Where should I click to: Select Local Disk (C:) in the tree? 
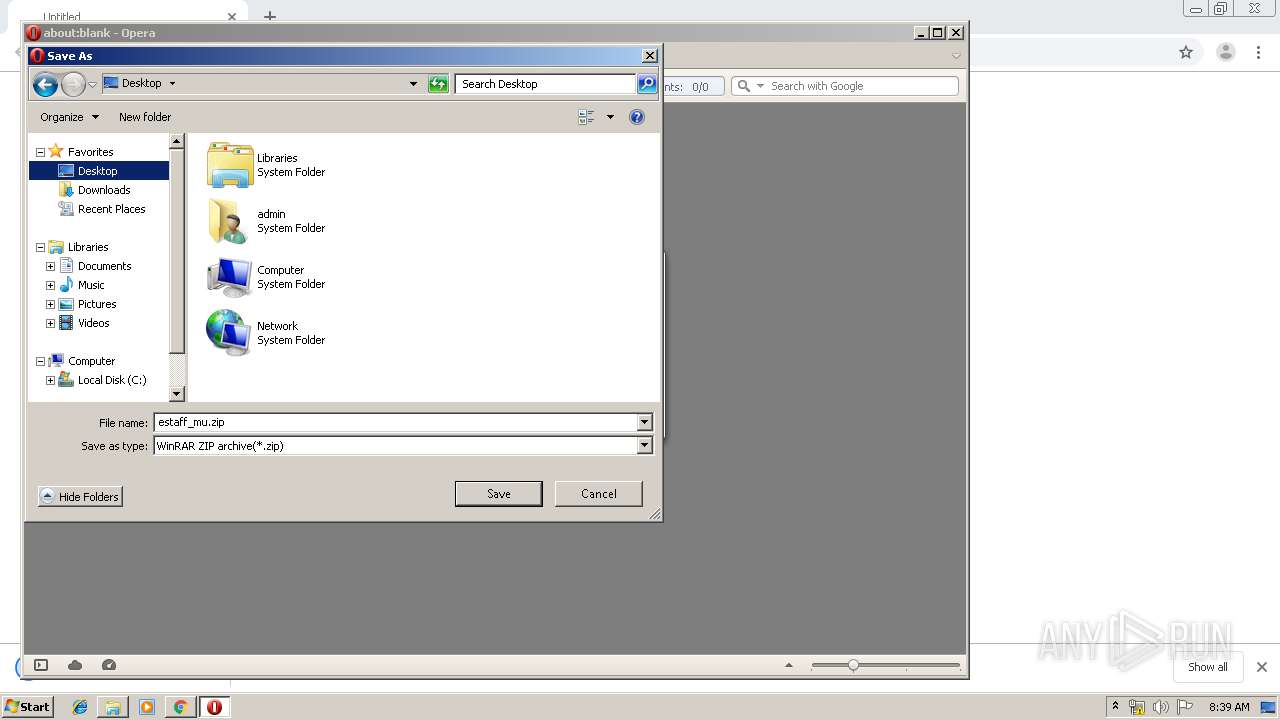102,380
